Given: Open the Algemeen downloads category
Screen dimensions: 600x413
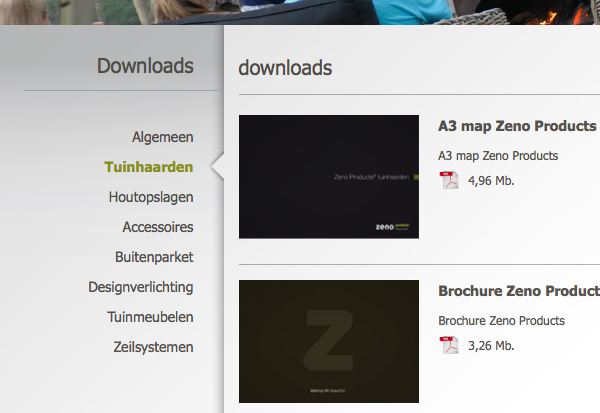Looking at the screenshot, I should point(163,137).
